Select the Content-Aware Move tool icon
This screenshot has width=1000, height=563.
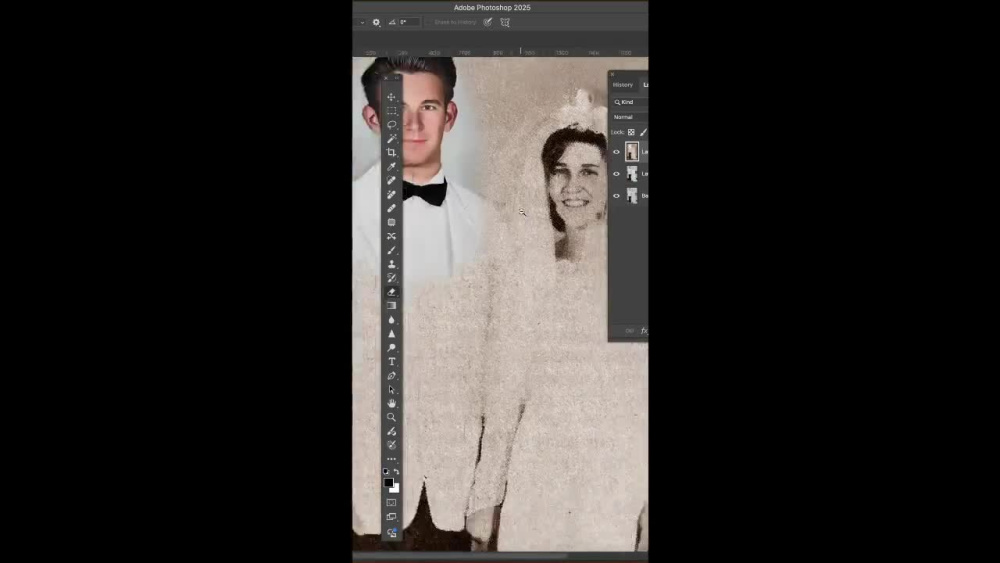click(392, 236)
